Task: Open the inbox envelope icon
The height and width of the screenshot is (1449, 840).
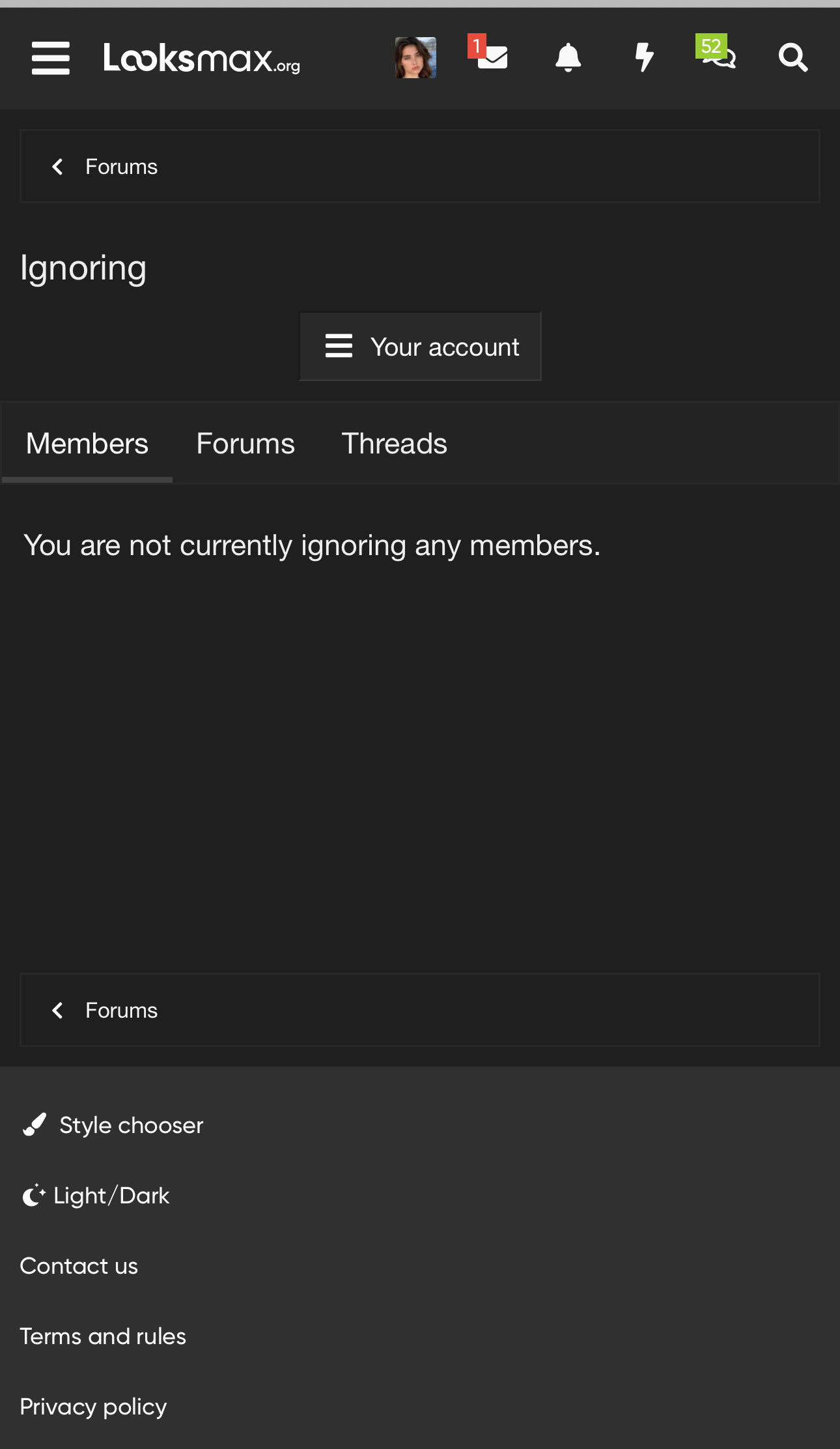Action: 492,58
